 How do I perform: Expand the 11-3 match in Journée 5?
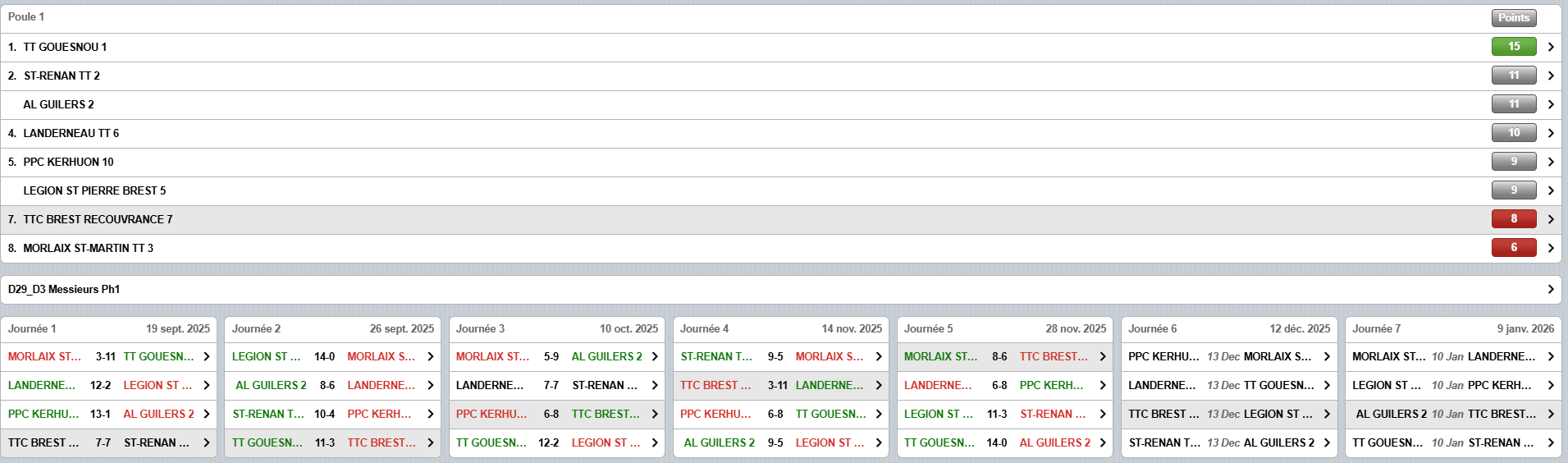tap(1004, 414)
